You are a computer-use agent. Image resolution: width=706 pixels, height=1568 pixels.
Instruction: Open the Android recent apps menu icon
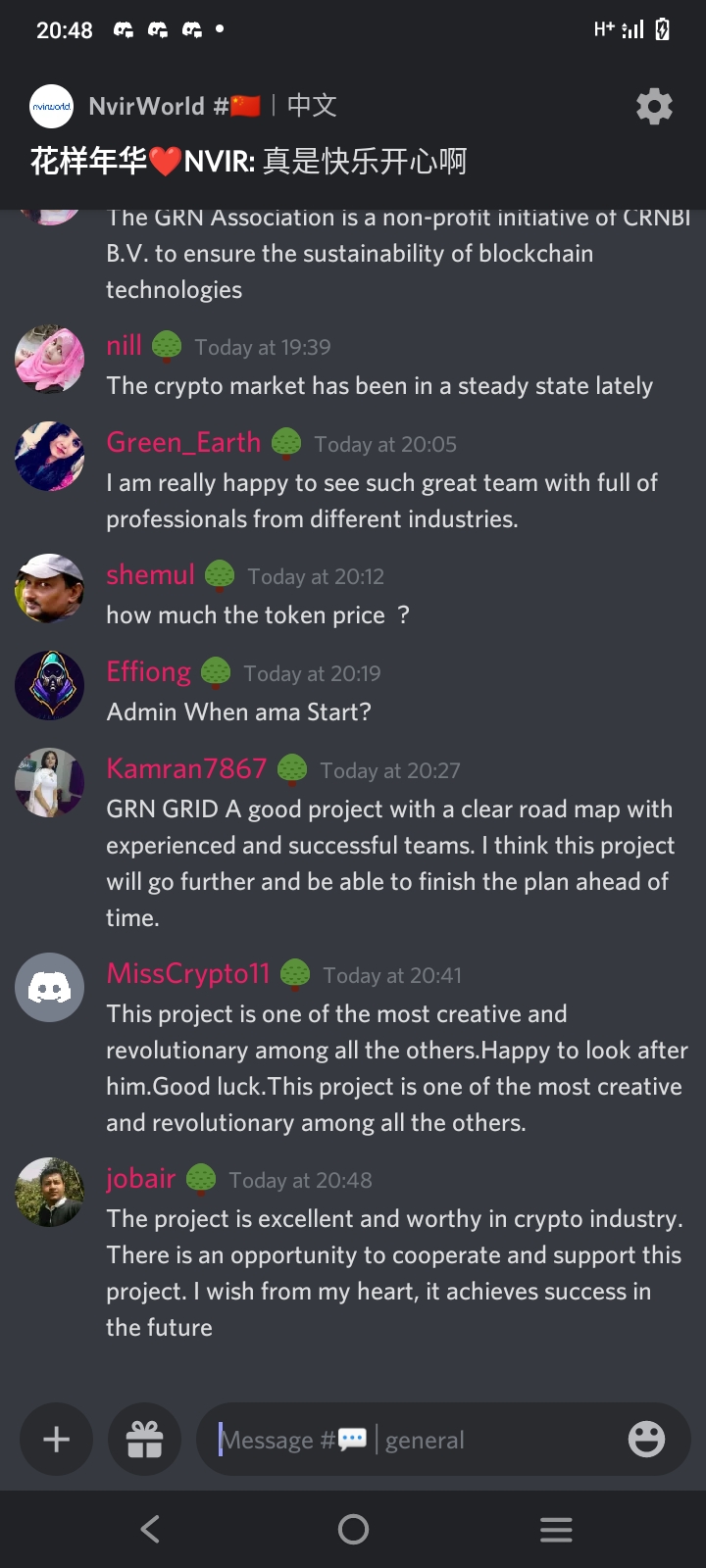(556, 1529)
